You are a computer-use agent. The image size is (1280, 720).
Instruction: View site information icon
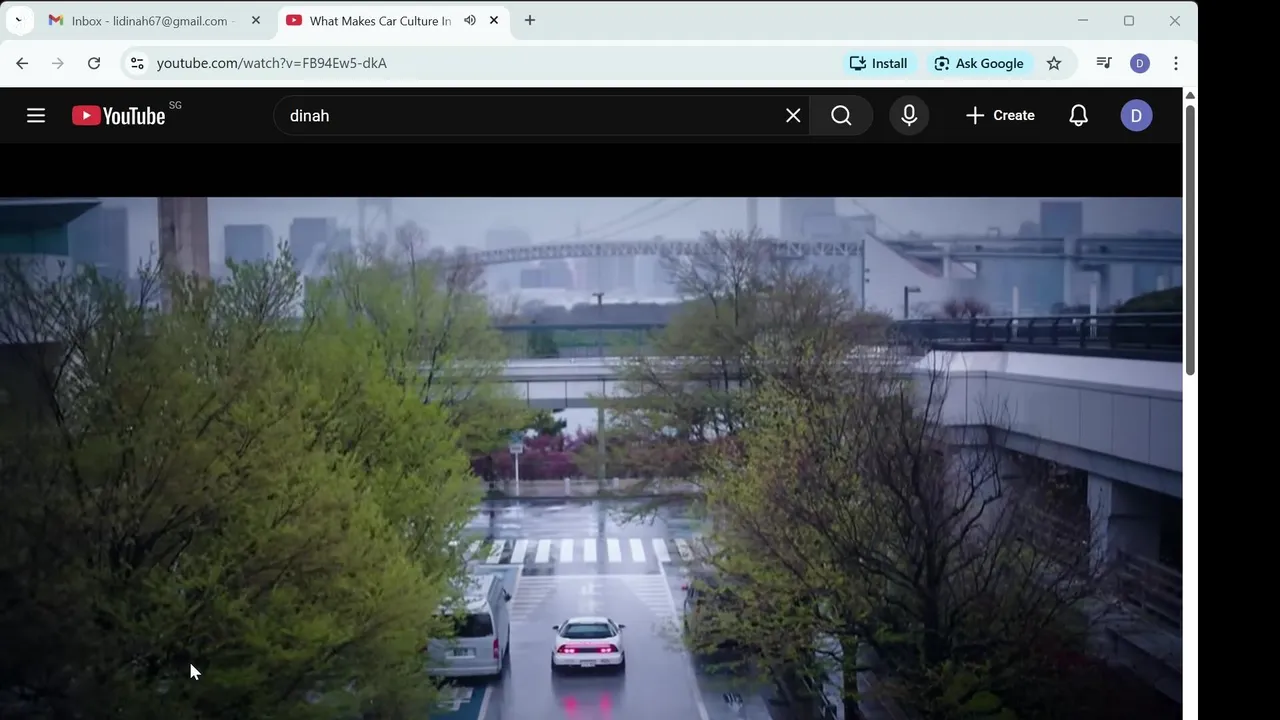(x=137, y=63)
